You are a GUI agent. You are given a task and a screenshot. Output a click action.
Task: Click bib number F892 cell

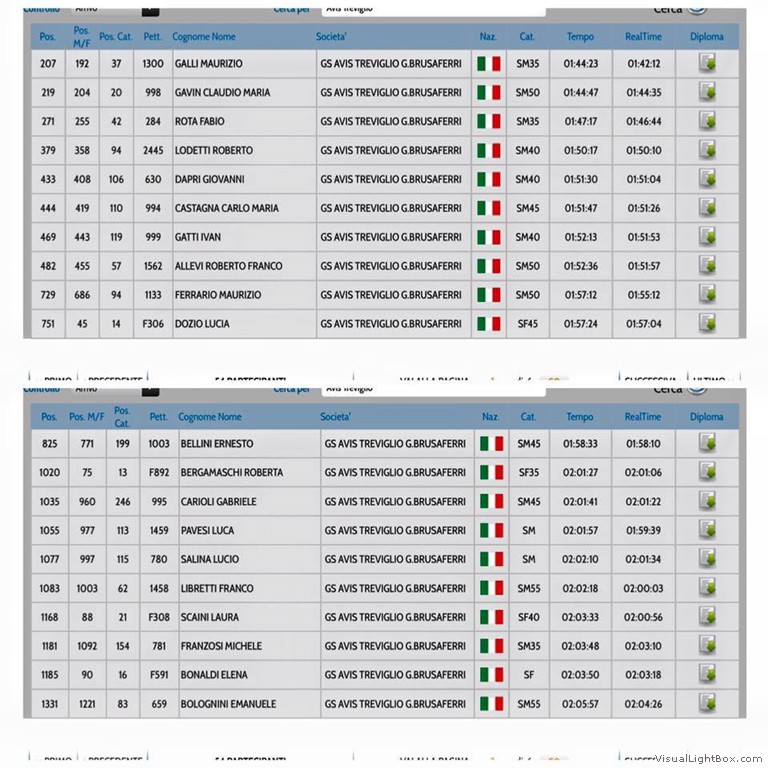159,472
